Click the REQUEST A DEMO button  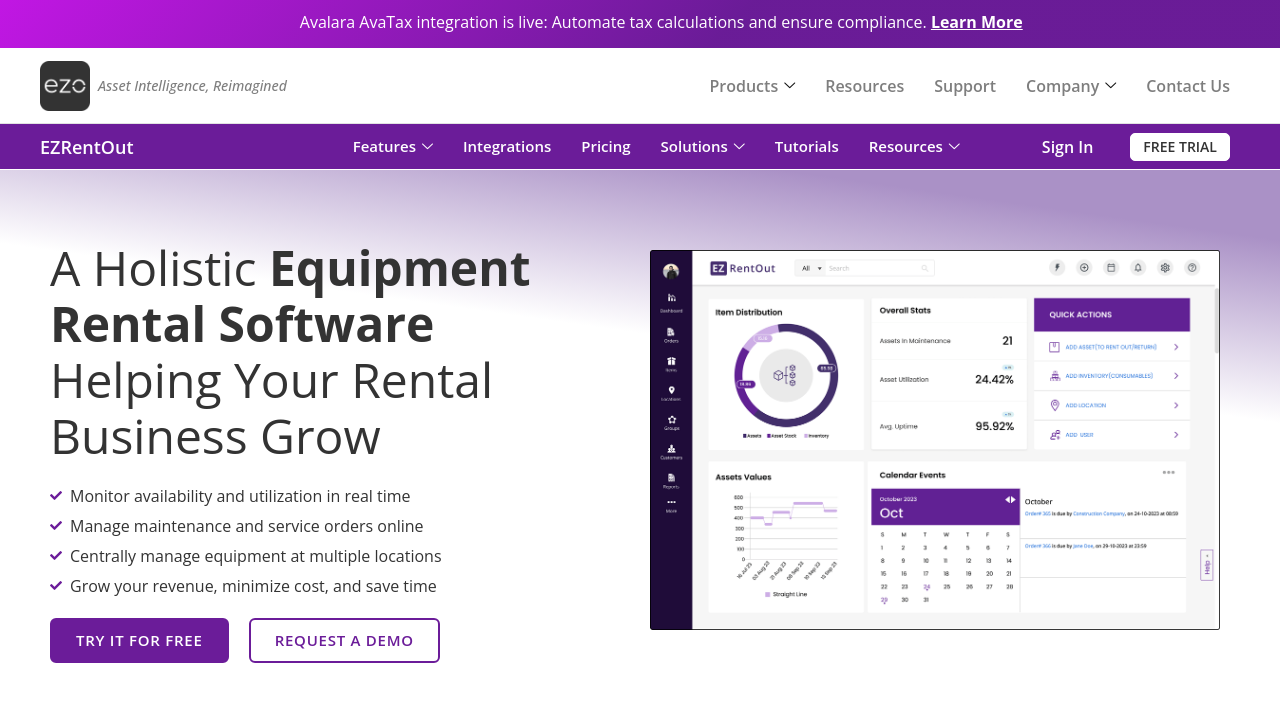pyautogui.click(x=344, y=640)
